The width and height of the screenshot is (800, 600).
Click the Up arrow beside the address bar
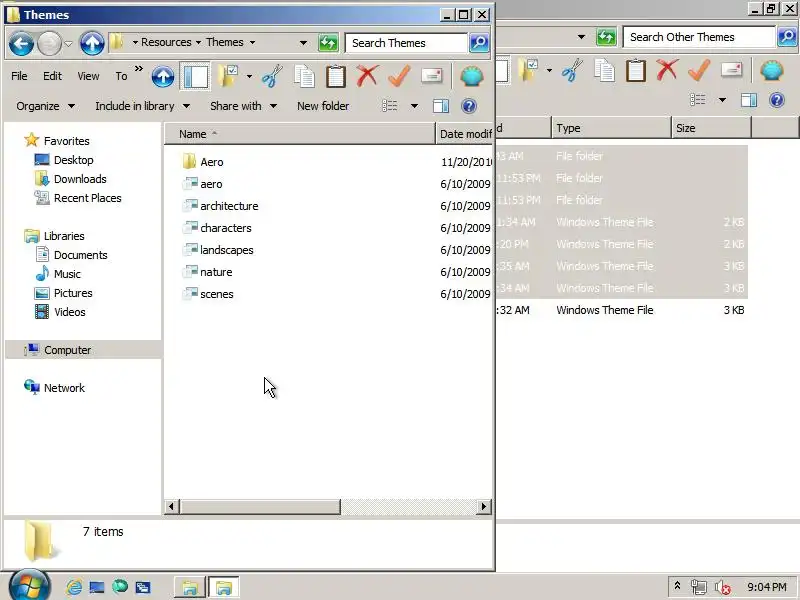pos(92,43)
